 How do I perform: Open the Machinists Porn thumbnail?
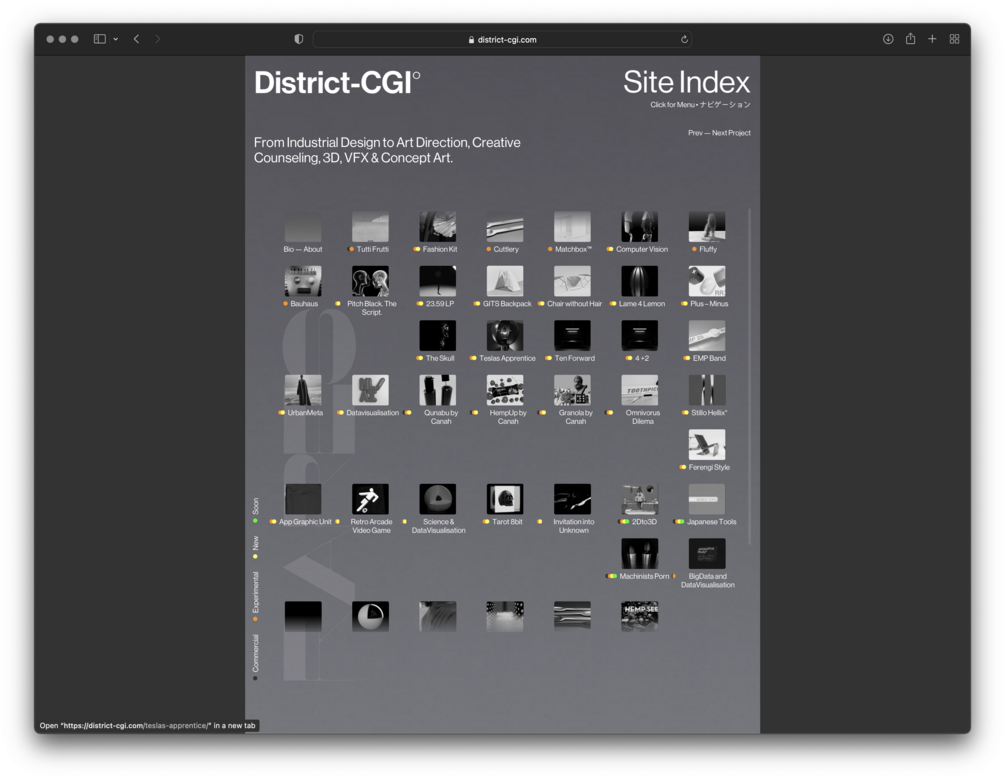click(640, 554)
